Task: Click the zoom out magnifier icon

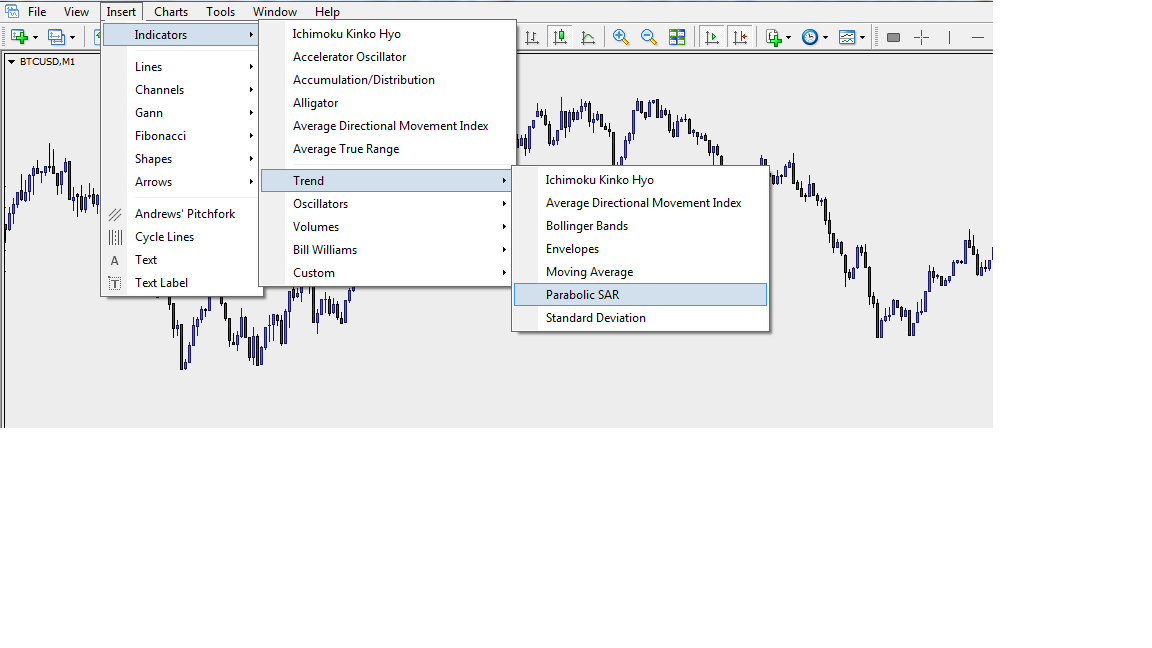Action: point(649,37)
